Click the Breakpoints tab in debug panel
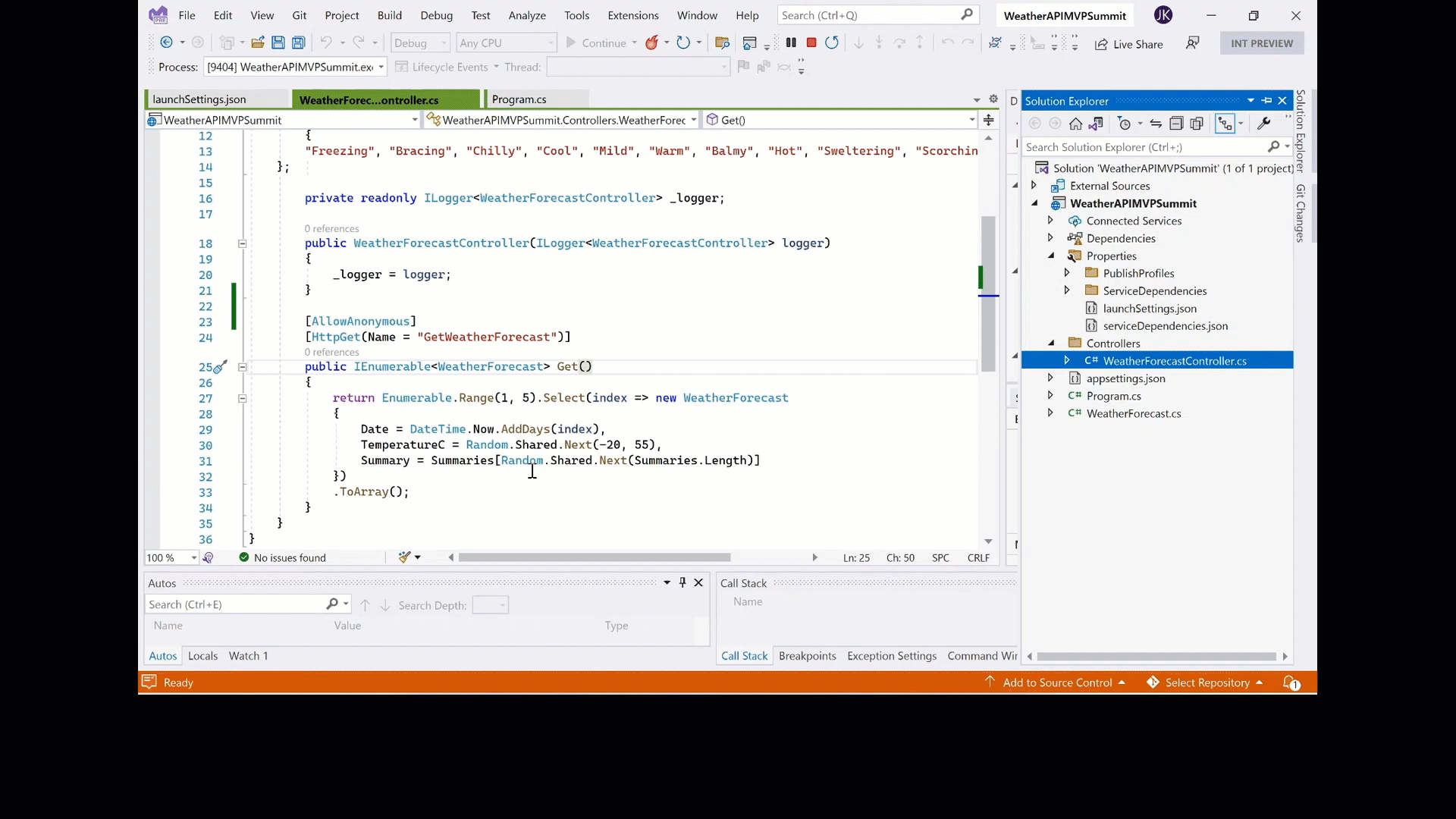The image size is (1456, 819). (x=807, y=655)
